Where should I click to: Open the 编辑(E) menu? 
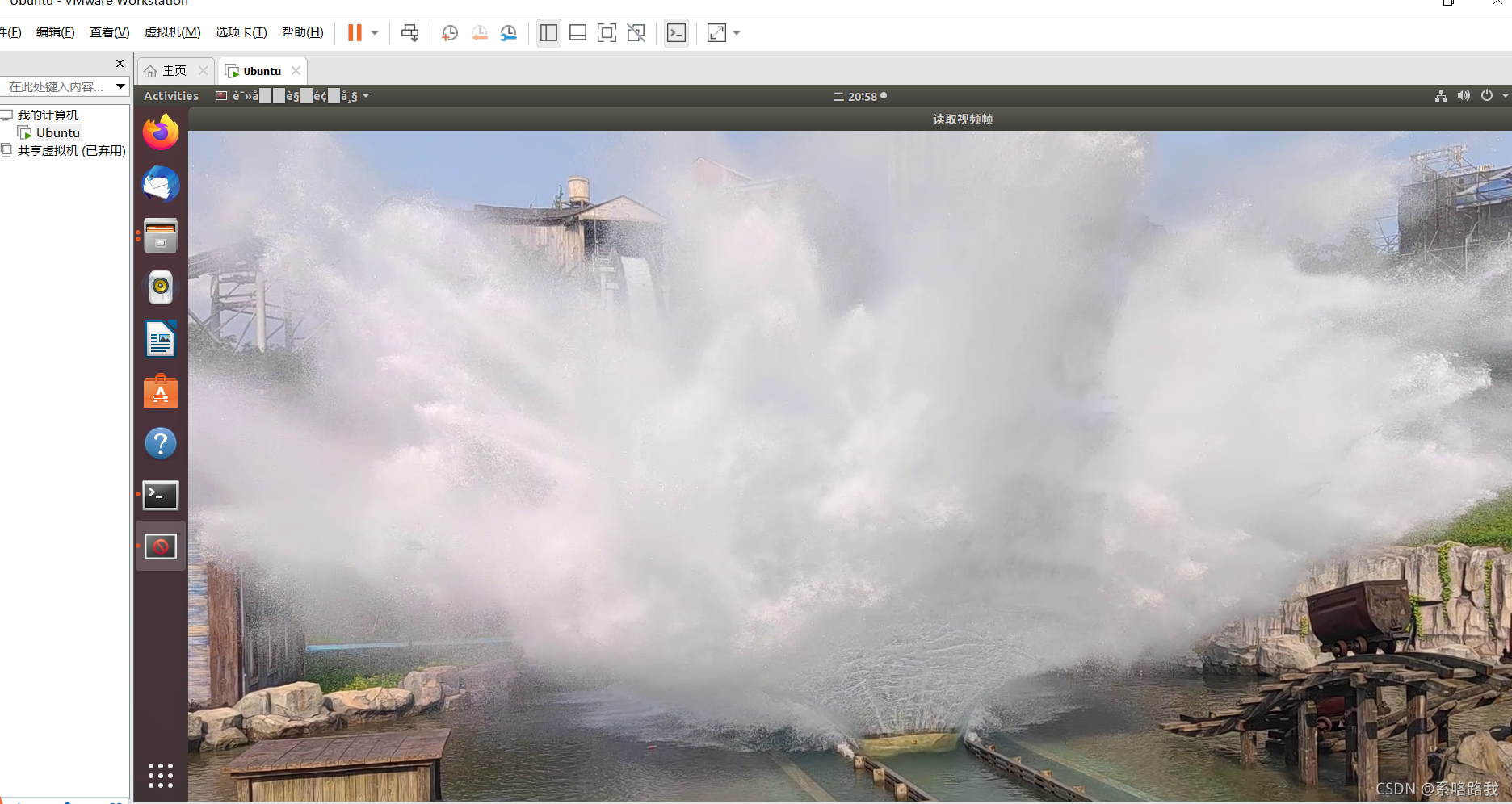click(x=56, y=32)
